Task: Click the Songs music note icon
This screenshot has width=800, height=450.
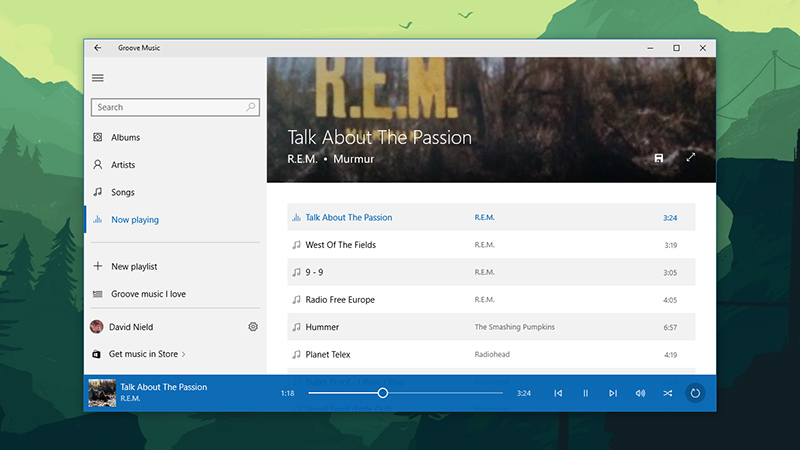Action: click(x=97, y=192)
